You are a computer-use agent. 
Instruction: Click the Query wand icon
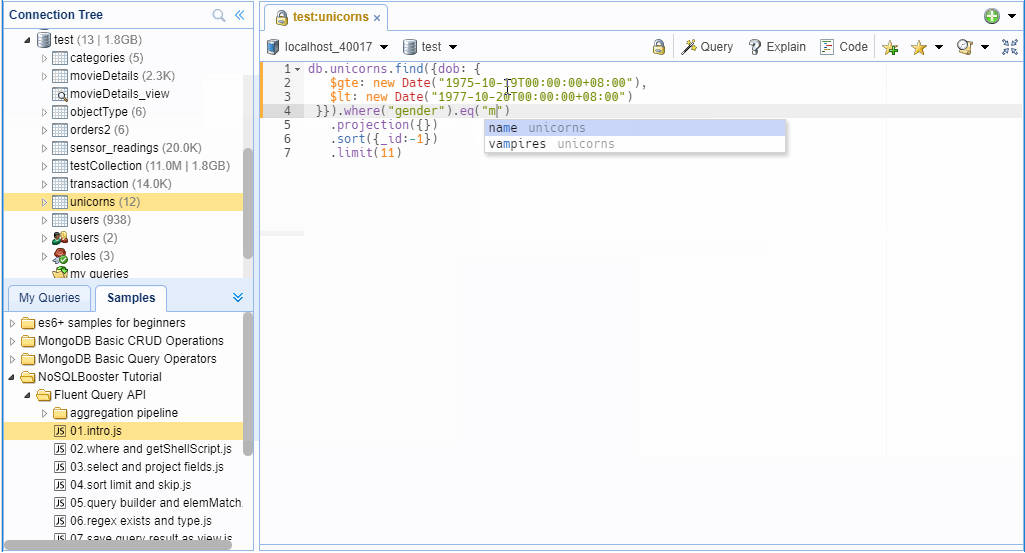point(688,47)
